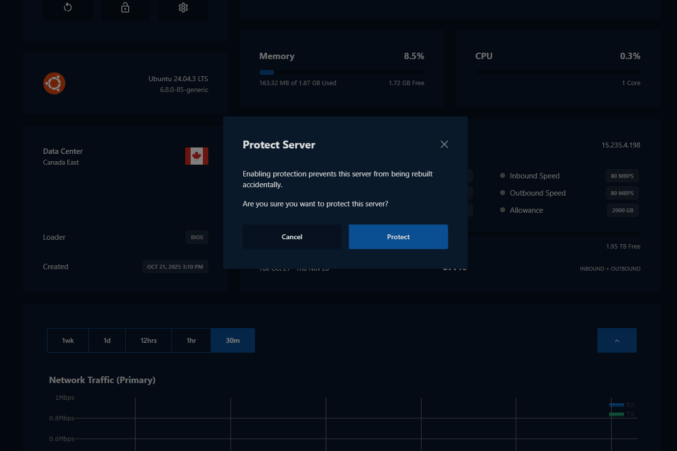Switch to 12hrs traffic range
The height and width of the screenshot is (451, 677).
coord(148,341)
